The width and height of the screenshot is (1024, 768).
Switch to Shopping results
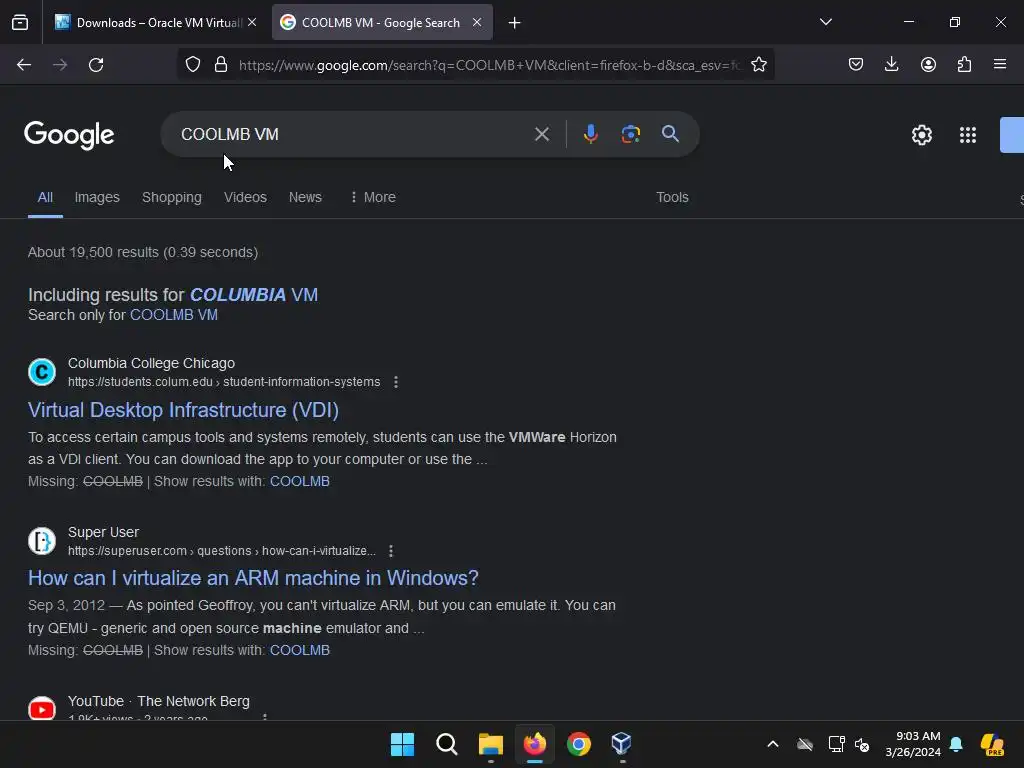(172, 197)
